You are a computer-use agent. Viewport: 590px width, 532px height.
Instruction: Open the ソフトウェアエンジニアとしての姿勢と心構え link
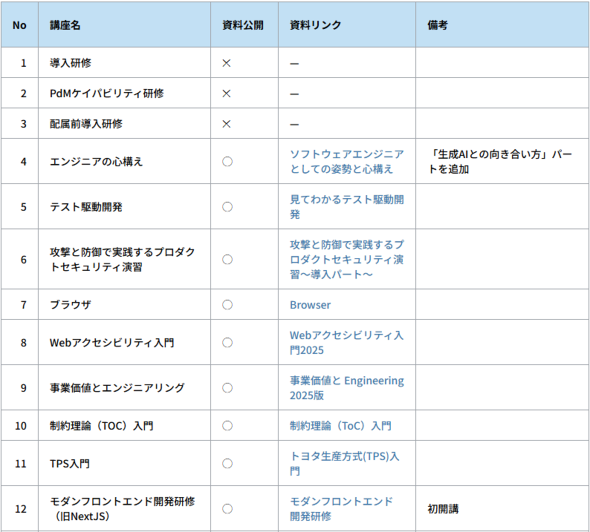pyautogui.click(x=347, y=161)
